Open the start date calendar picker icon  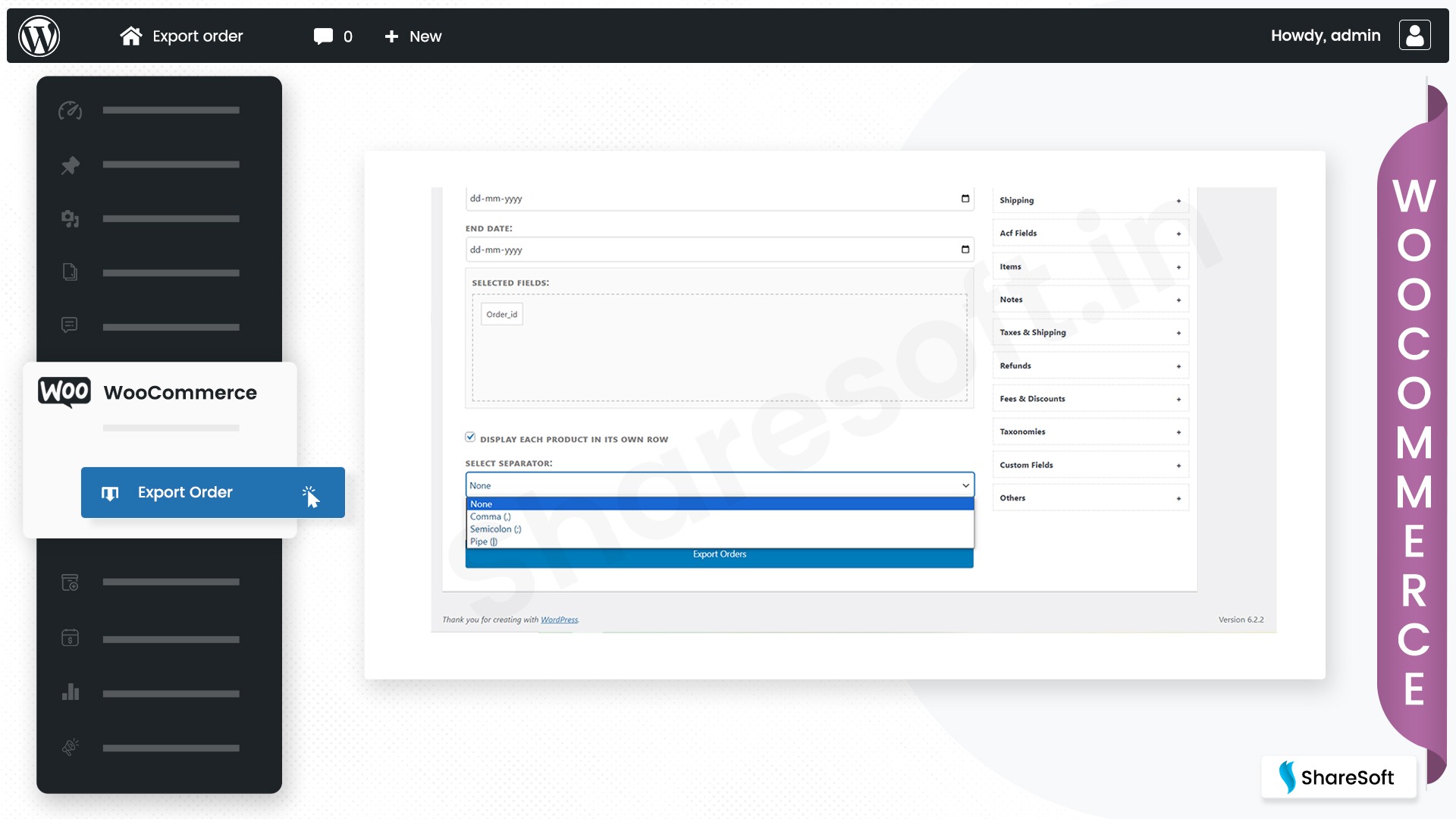pyautogui.click(x=965, y=199)
